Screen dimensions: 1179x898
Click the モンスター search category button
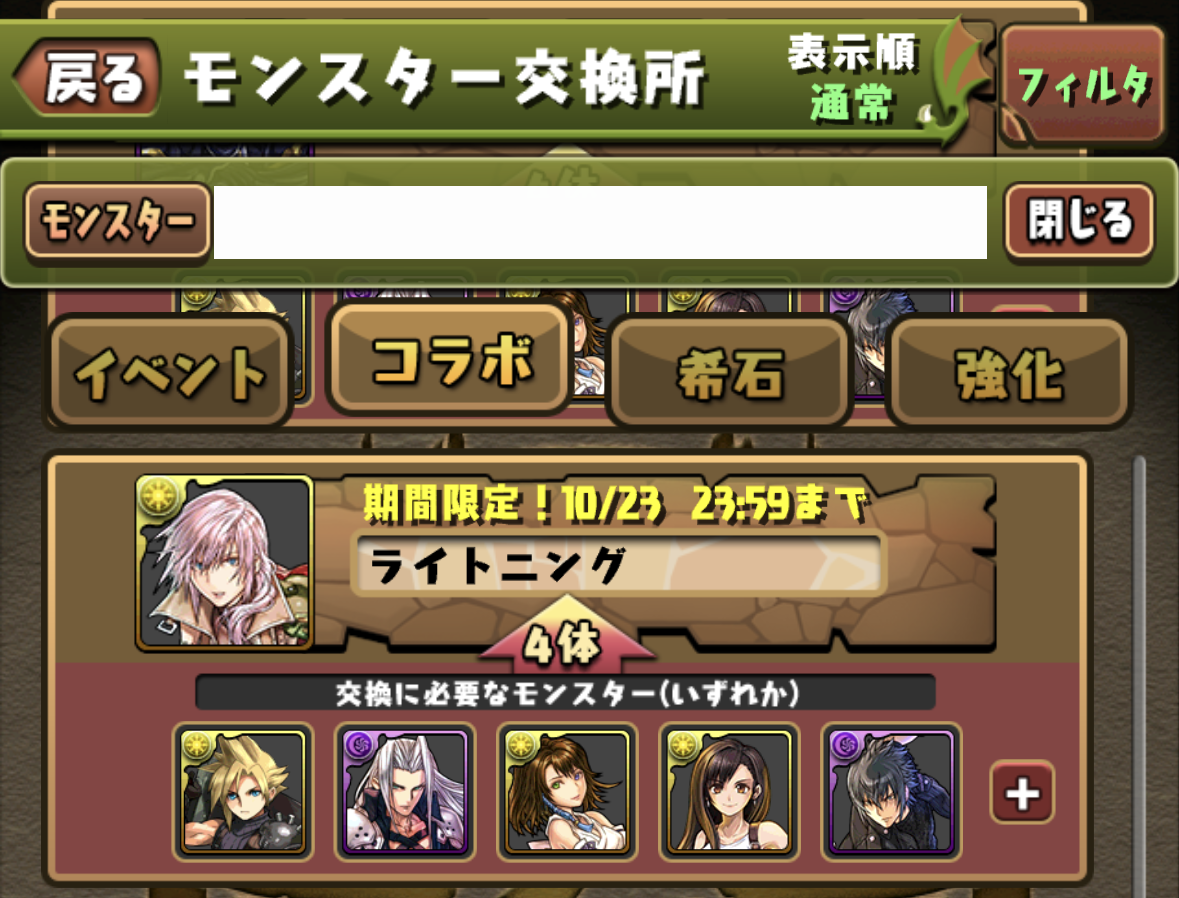tap(117, 222)
